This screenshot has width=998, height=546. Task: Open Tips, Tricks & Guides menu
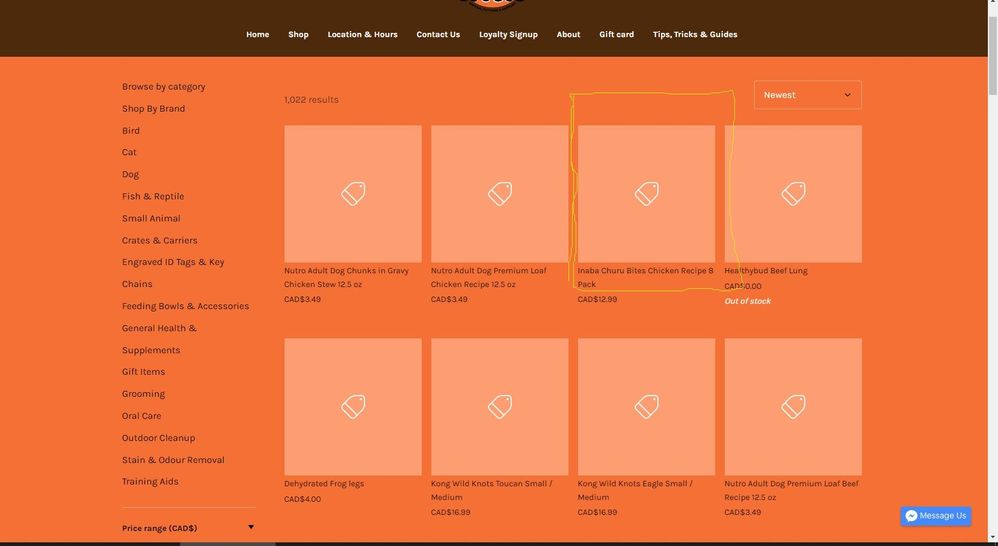pos(695,34)
